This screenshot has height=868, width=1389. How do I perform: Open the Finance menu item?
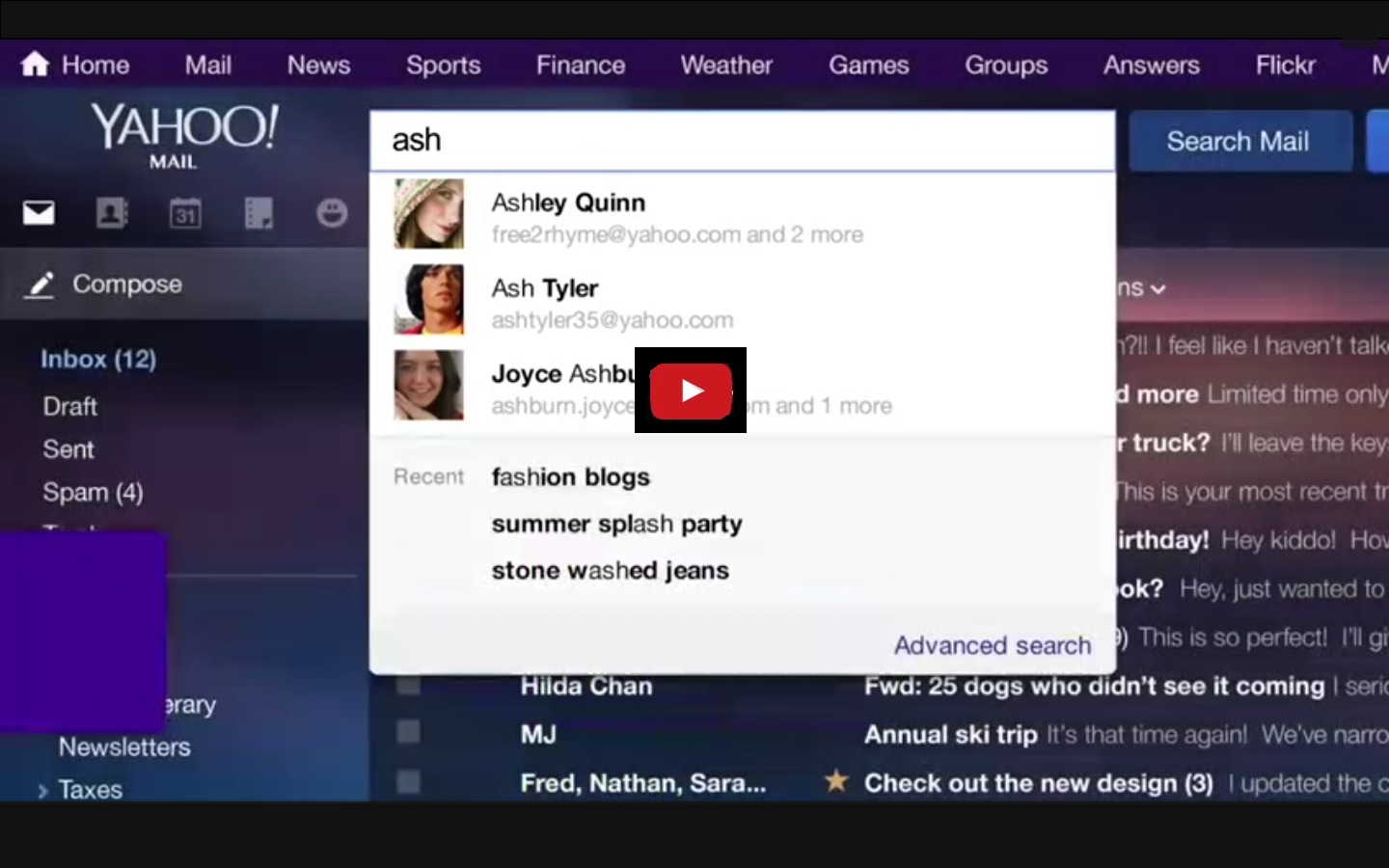tap(580, 65)
